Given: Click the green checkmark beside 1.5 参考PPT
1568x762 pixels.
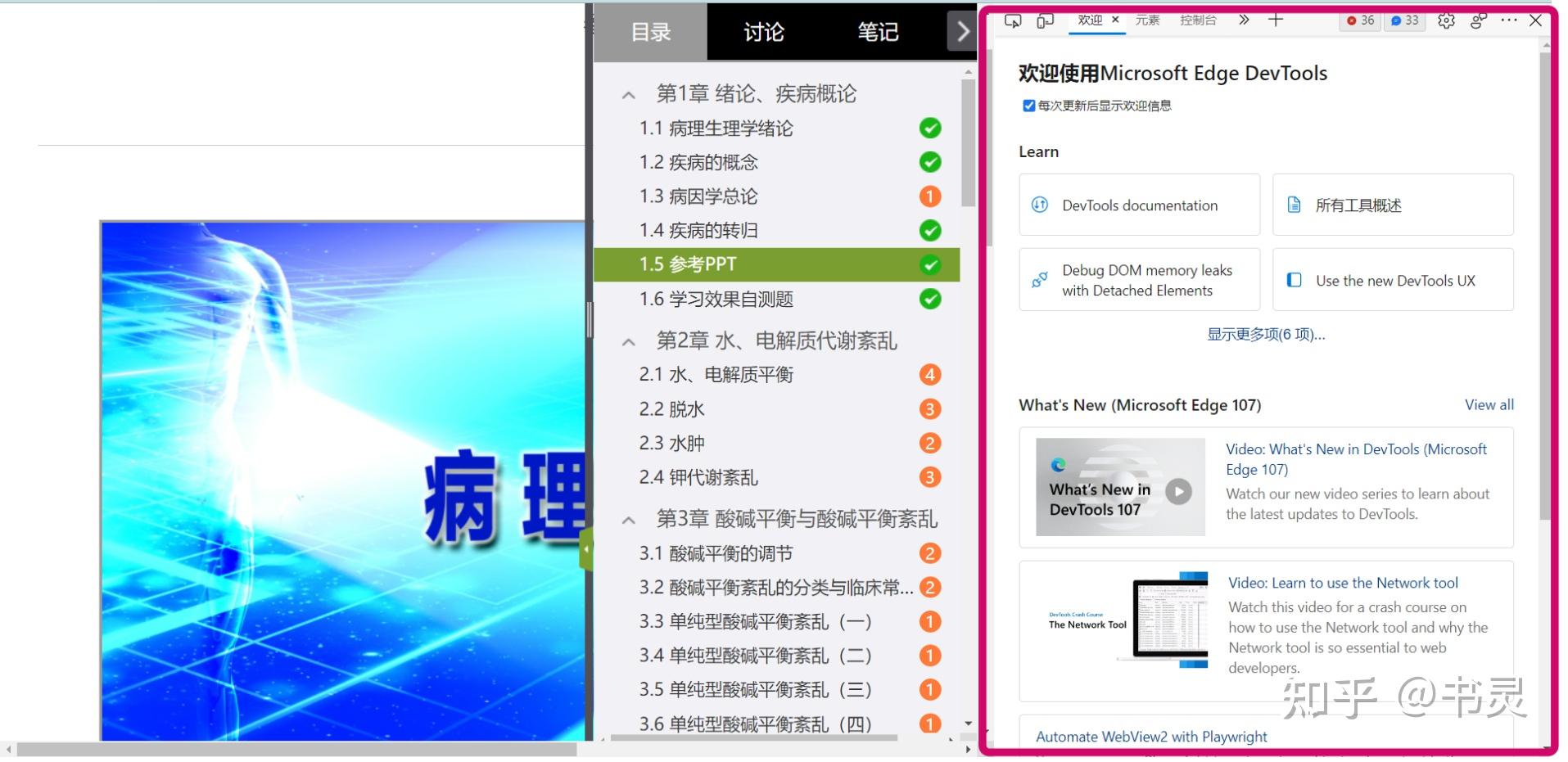Looking at the screenshot, I should pos(929,264).
